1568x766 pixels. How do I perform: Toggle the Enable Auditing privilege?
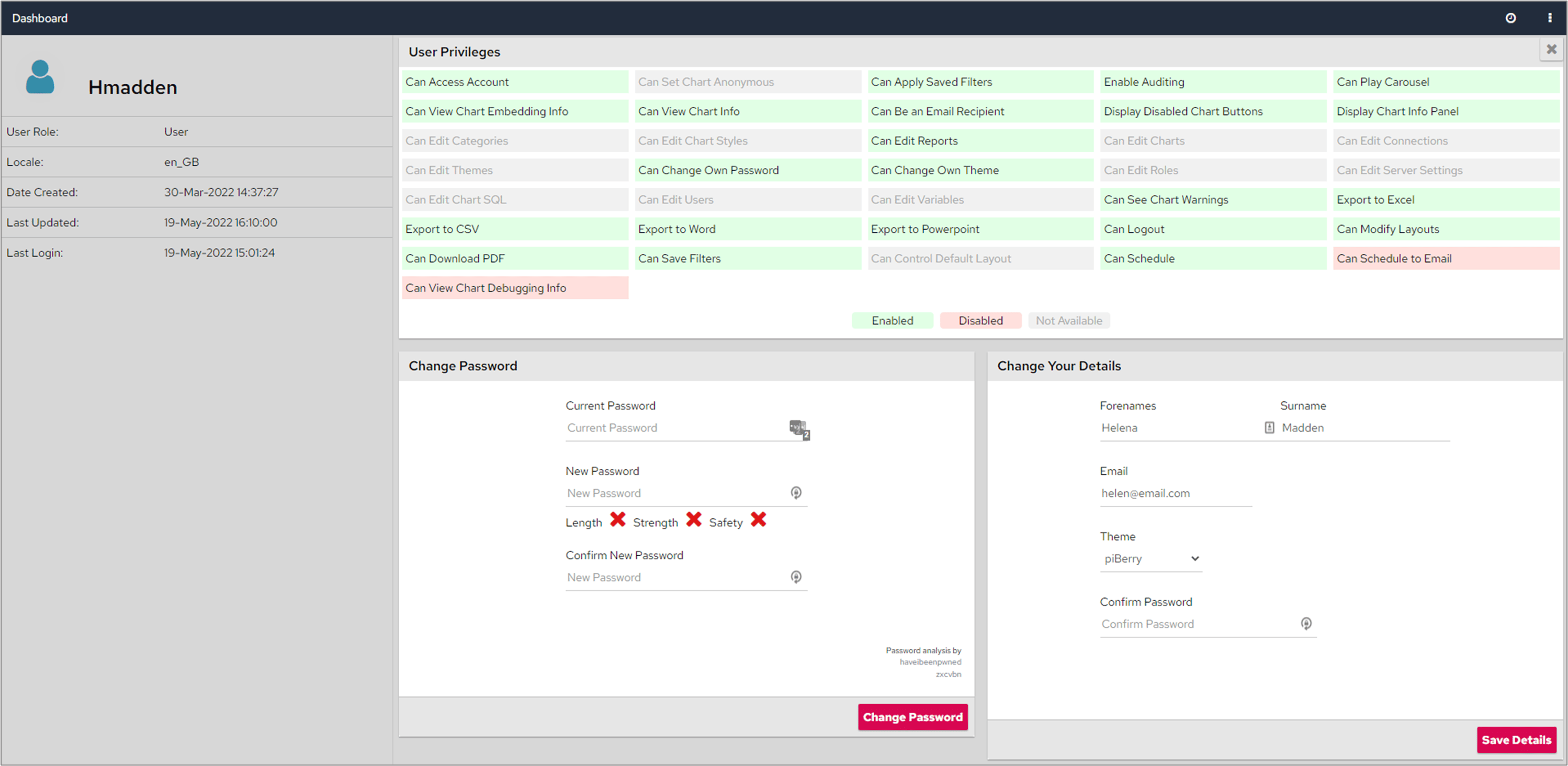(x=1213, y=82)
